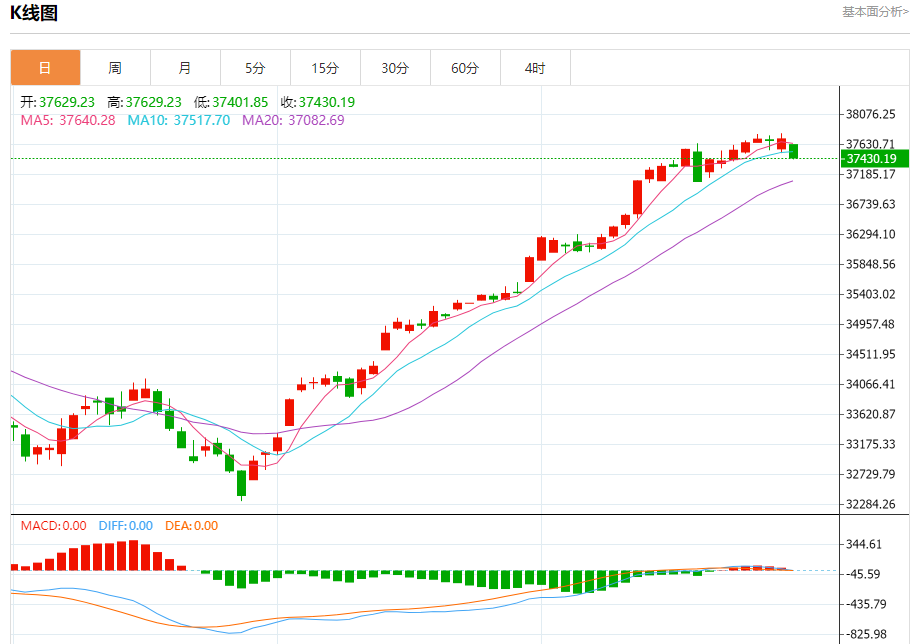Image resolution: width=917 pixels, height=644 pixels.
Task: Open the 30分 timeframe tab
Action: [x=395, y=68]
